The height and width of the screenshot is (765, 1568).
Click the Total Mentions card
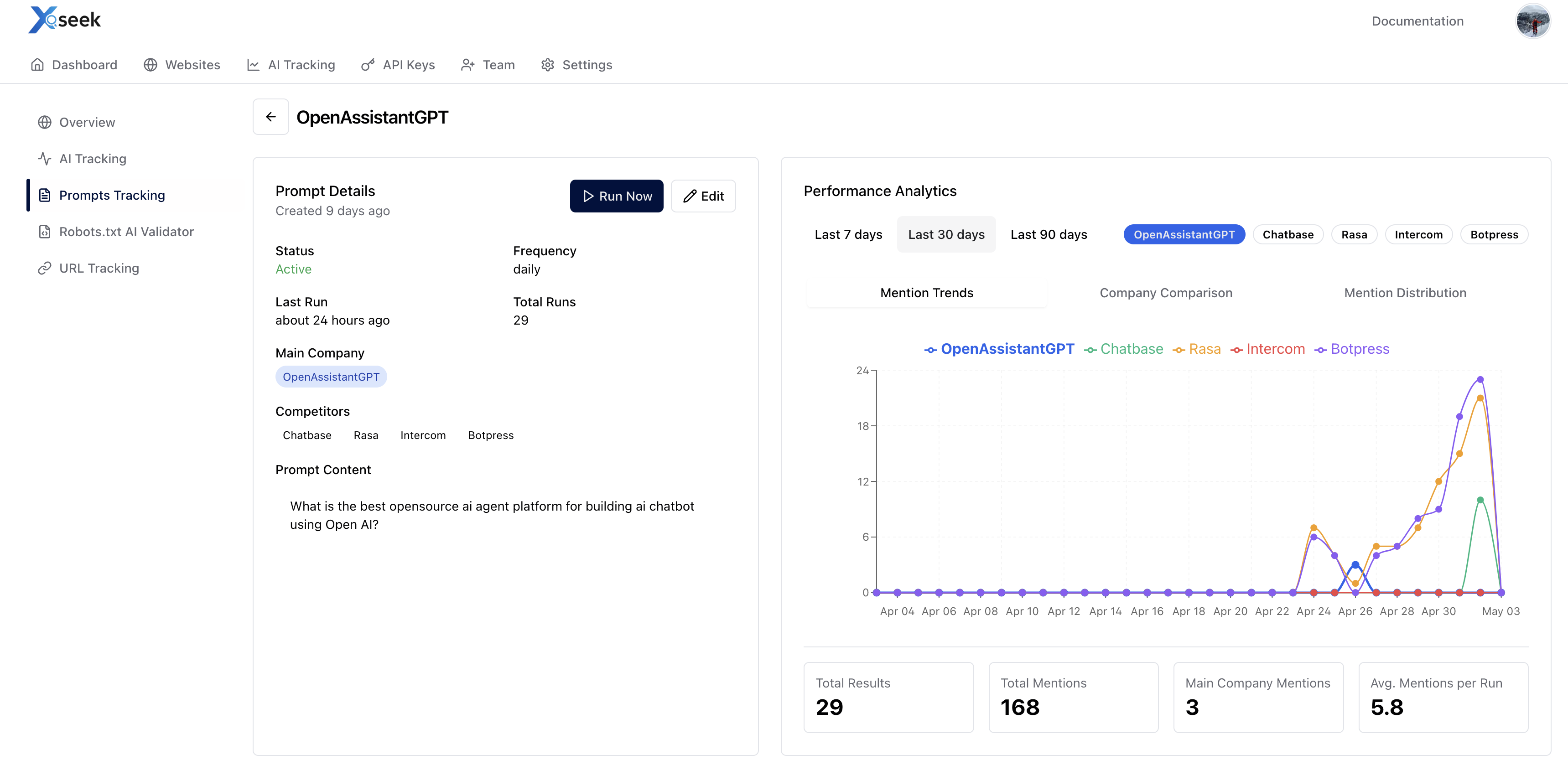(1073, 698)
